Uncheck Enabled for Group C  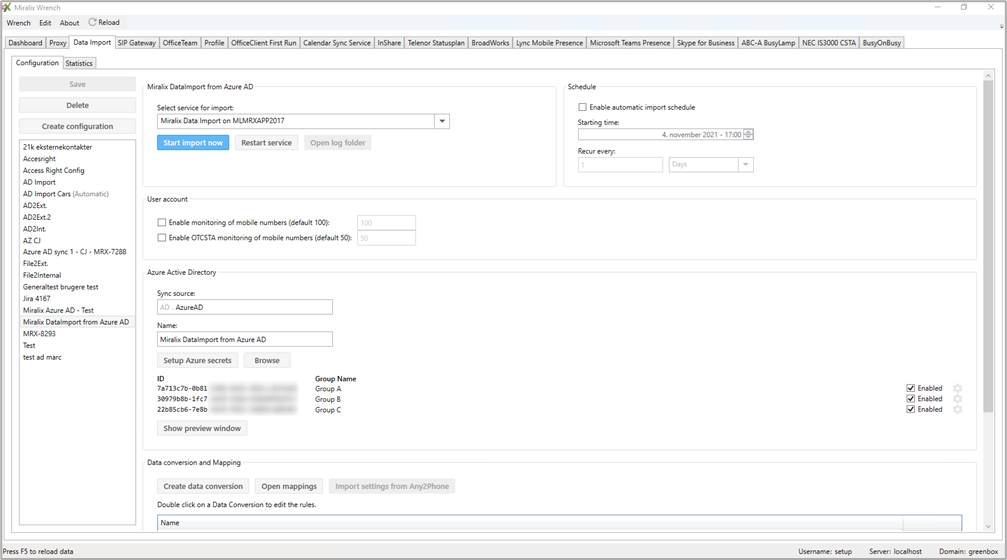point(910,409)
